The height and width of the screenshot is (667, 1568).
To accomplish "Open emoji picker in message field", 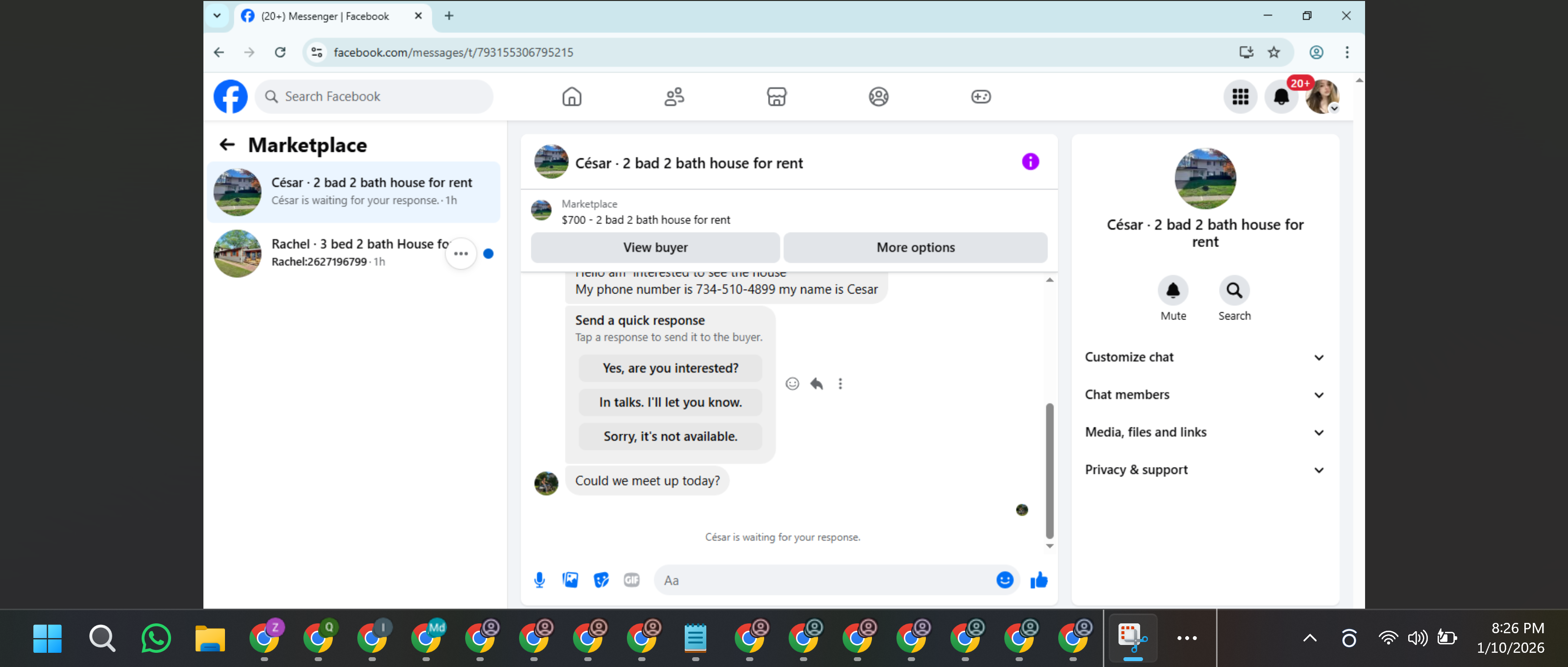I will (x=1004, y=580).
